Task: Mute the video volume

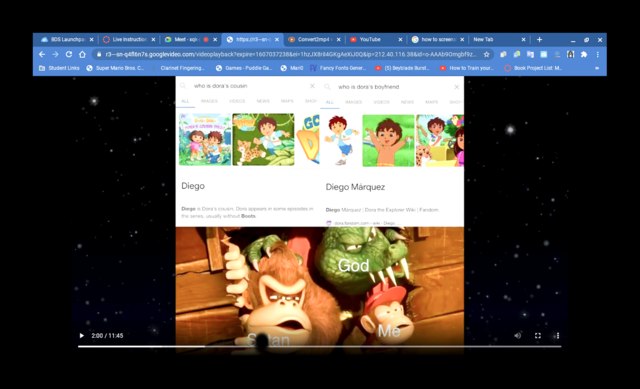Action: (x=518, y=336)
